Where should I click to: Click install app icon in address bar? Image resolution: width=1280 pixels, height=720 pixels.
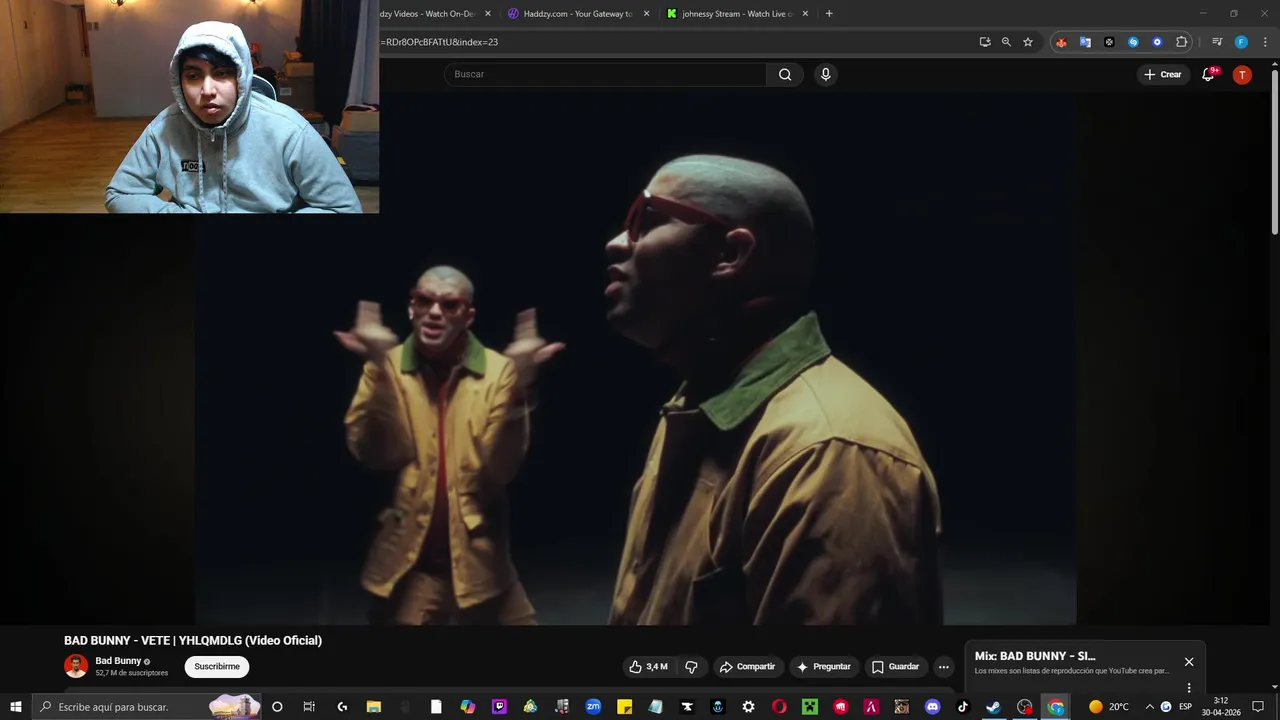pos(985,42)
